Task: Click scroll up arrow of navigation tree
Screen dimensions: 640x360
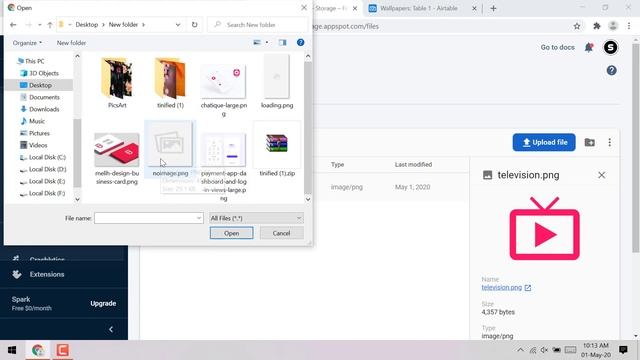Action: coord(78,56)
